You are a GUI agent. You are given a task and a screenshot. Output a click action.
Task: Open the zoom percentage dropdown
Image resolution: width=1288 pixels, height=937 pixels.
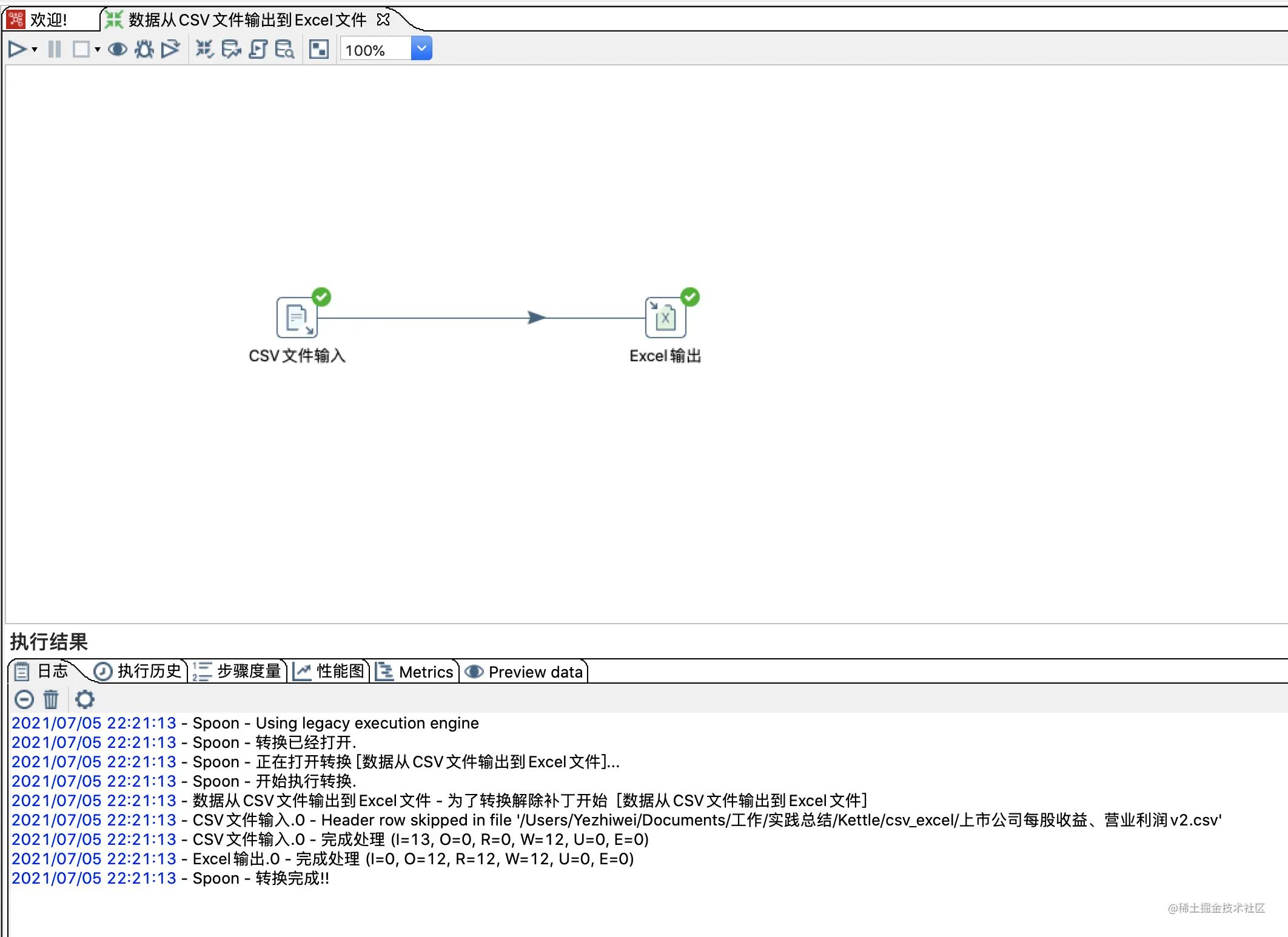(421, 49)
